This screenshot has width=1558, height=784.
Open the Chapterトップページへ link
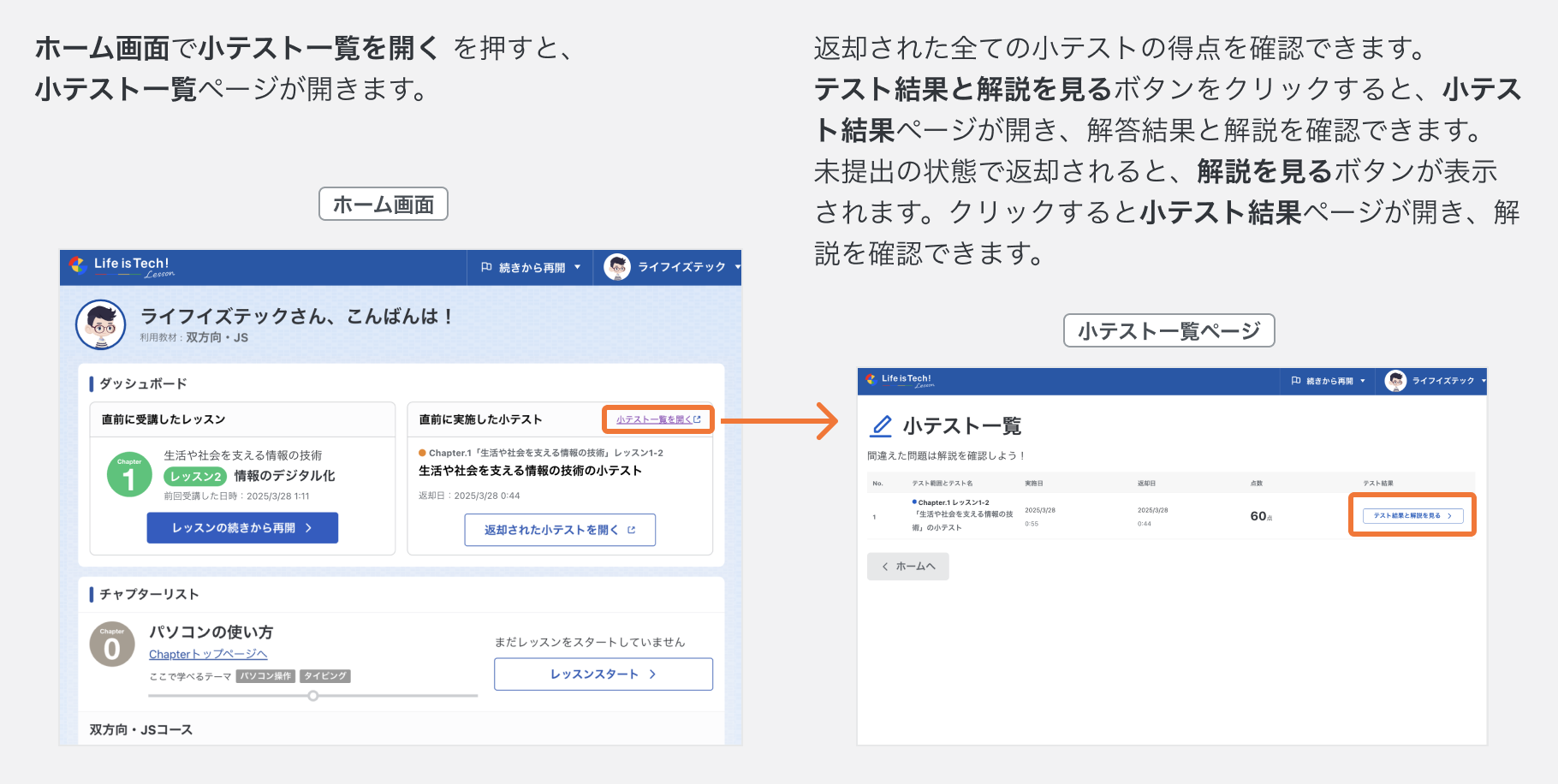click(207, 654)
